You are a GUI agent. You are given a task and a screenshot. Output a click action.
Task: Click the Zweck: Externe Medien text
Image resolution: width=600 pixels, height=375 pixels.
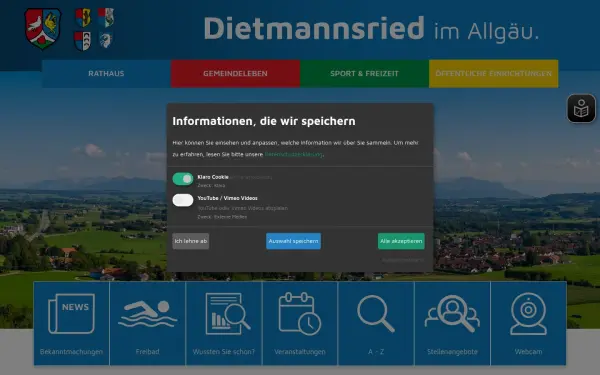222,217
